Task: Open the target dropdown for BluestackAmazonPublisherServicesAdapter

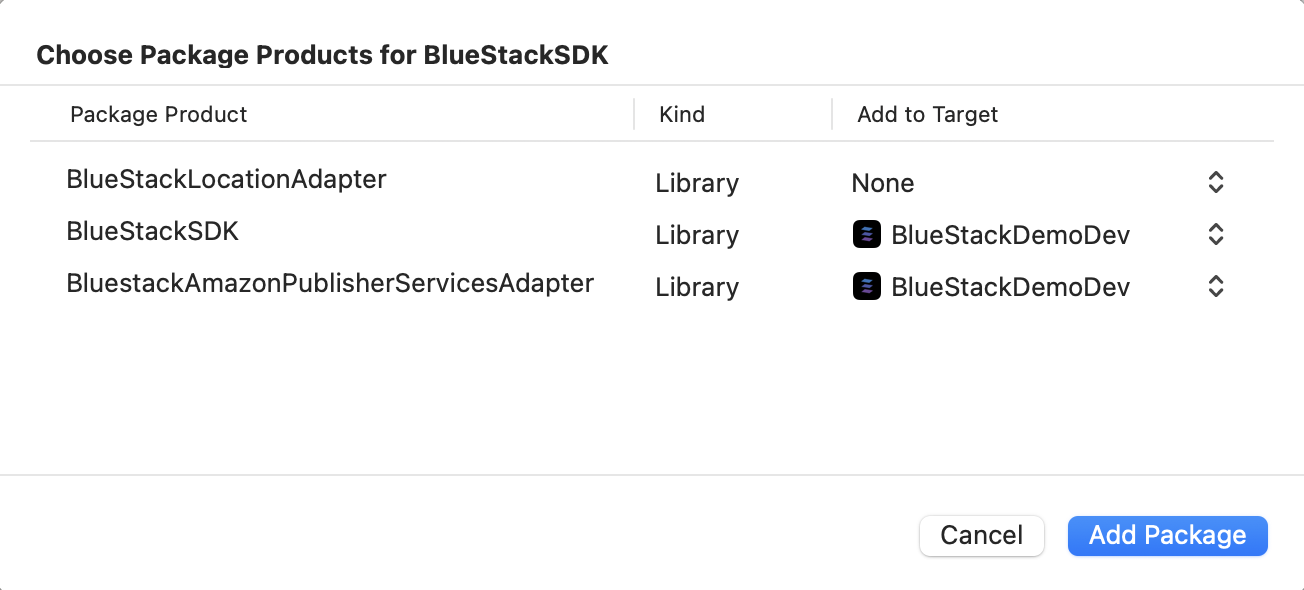Action: (1214, 286)
